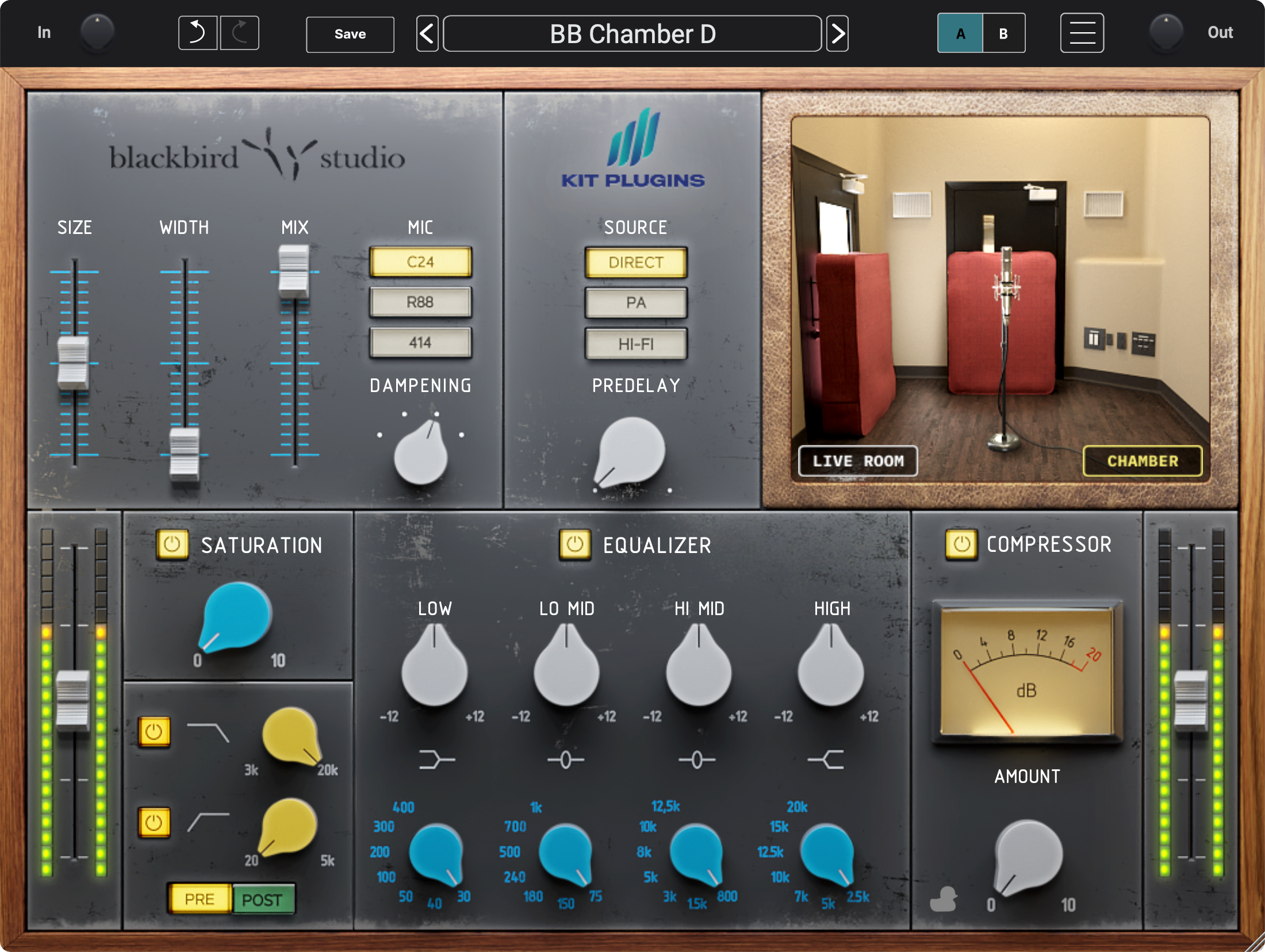The width and height of the screenshot is (1265, 952).
Task: Click the low shelf filter icon
Action: click(x=437, y=759)
